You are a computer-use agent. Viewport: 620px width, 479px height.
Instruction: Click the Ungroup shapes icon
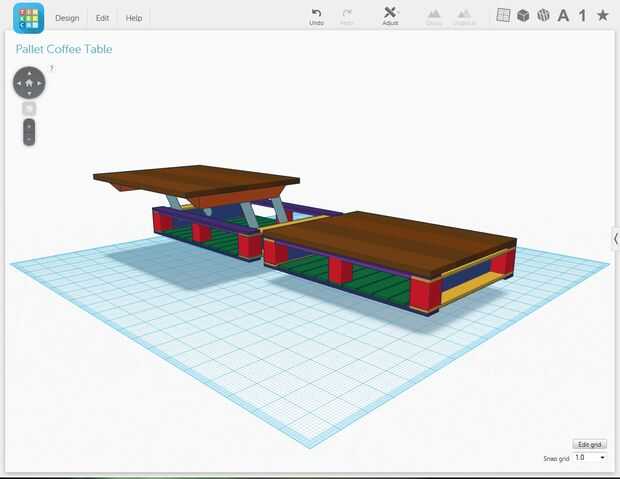tap(464, 17)
